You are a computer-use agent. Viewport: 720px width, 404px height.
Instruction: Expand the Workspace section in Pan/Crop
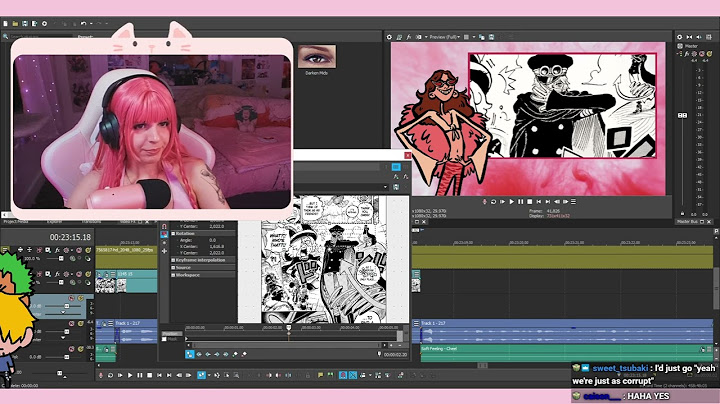pyautogui.click(x=174, y=275)
